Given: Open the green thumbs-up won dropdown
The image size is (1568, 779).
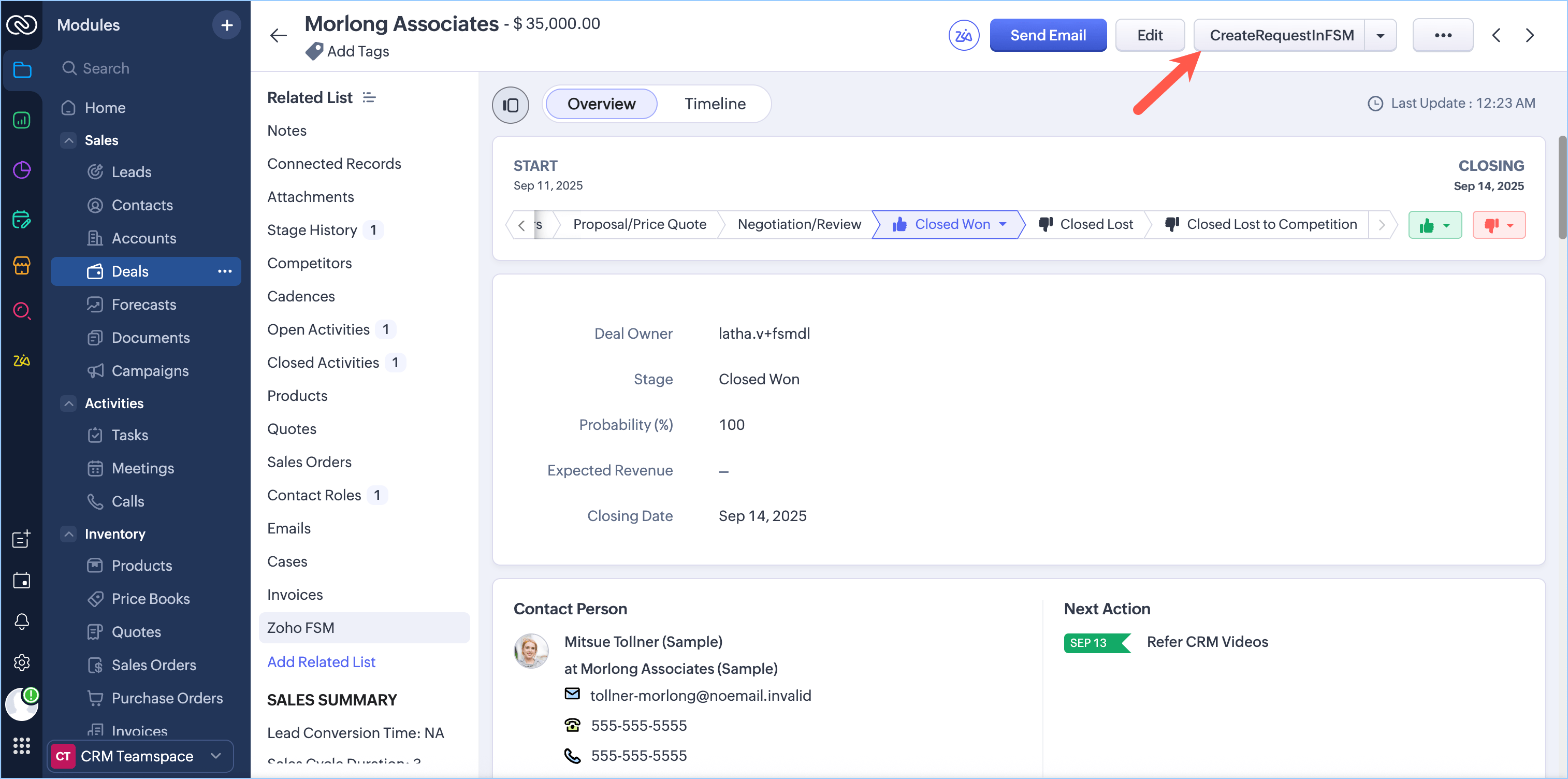Looking at the screenshot, I should coord(1435,225).
